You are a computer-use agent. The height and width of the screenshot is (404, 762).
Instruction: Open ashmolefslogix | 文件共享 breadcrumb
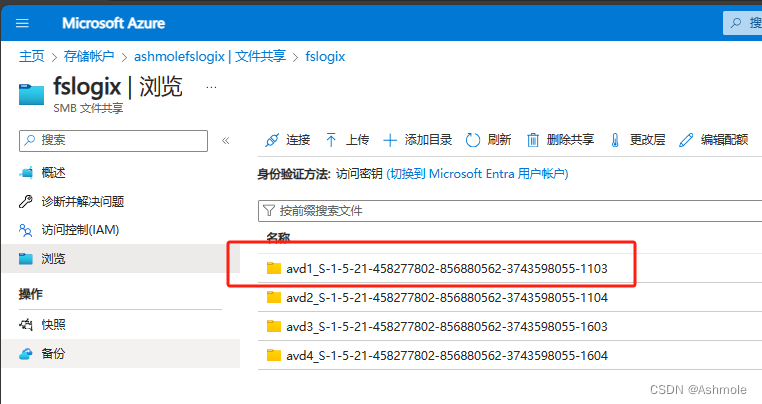210,56
